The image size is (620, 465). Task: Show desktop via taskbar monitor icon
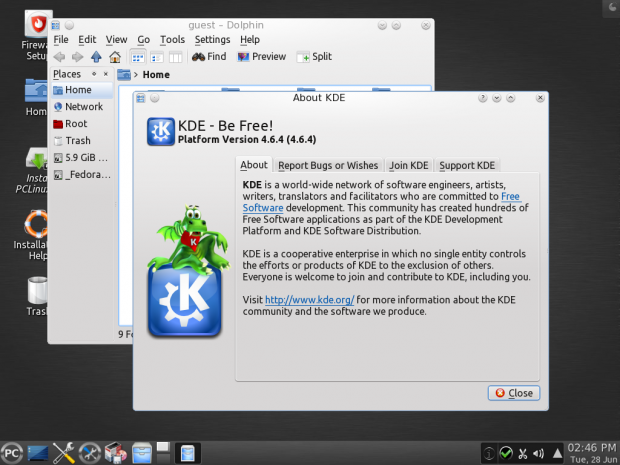coord(38,453)
